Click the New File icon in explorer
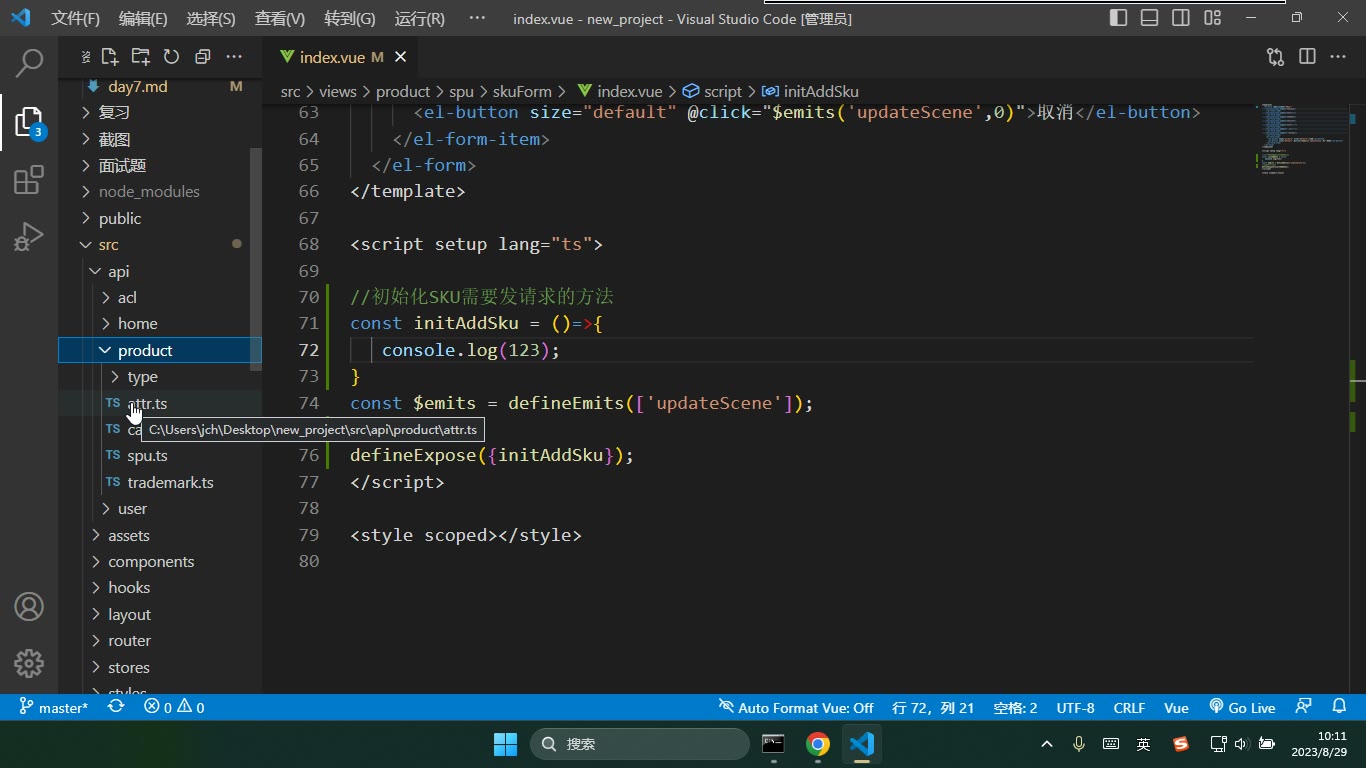 [110, 57]
